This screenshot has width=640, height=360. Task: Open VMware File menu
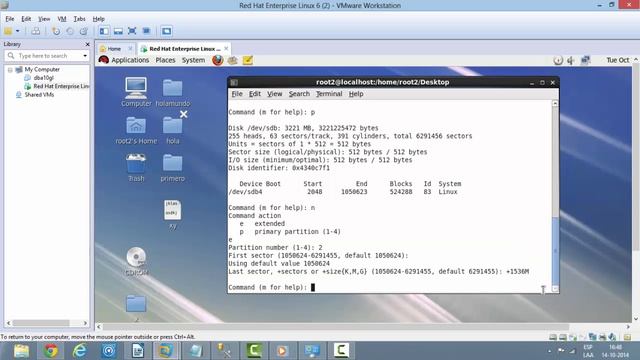point(10,19)
